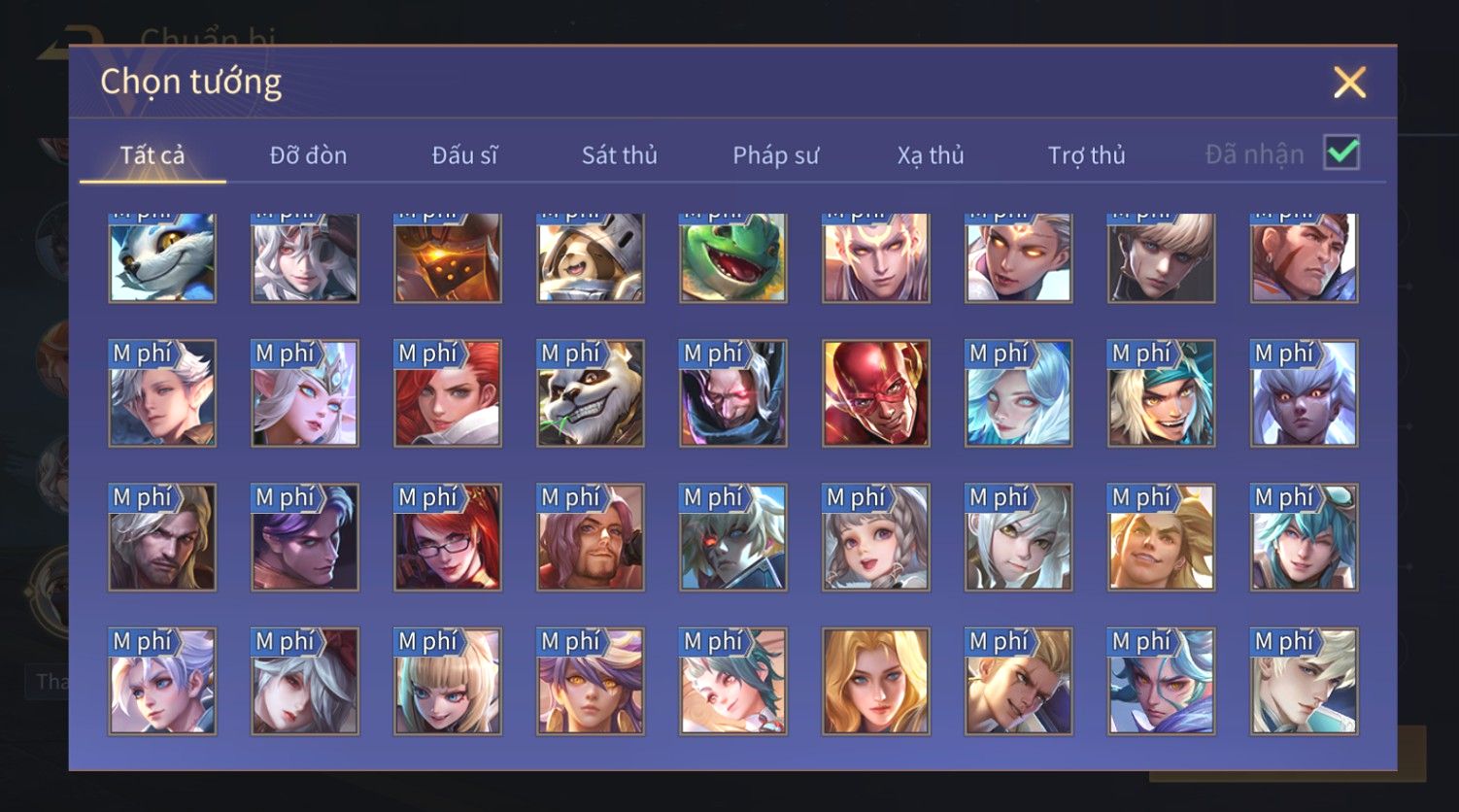Select the girl with the gray braided hair
Viewport: 1459px width, 812px height.
click(x=875, y=537)
